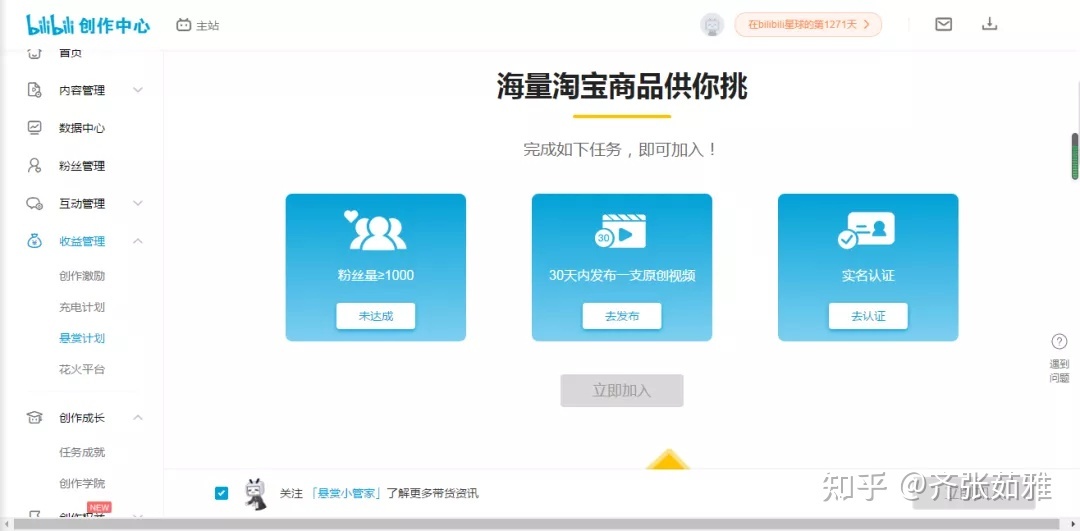This screenshot has height=531, width=1080.
Task: Click the 去发布 button
Action: click(621, 316)
